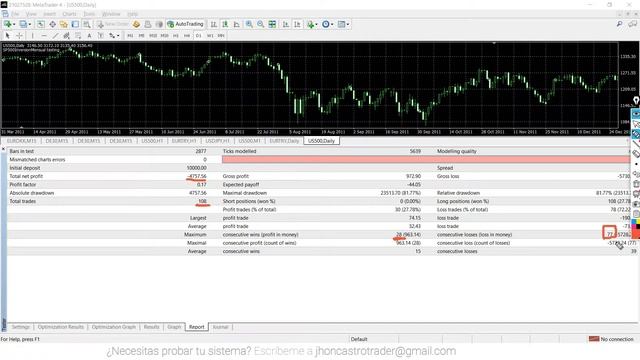Click the Total net profit value -4757.56

tap(197, 176)
